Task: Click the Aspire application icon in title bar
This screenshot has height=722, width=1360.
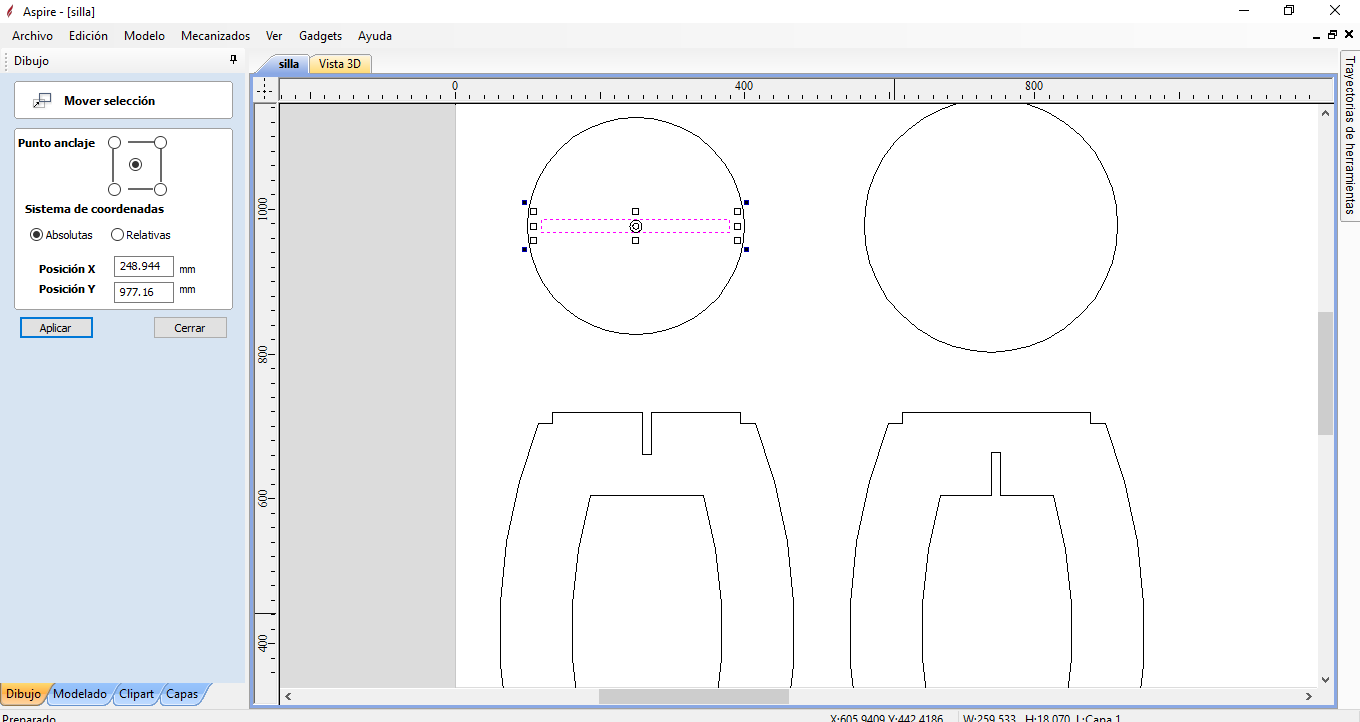Action: [x=10, y=11]
